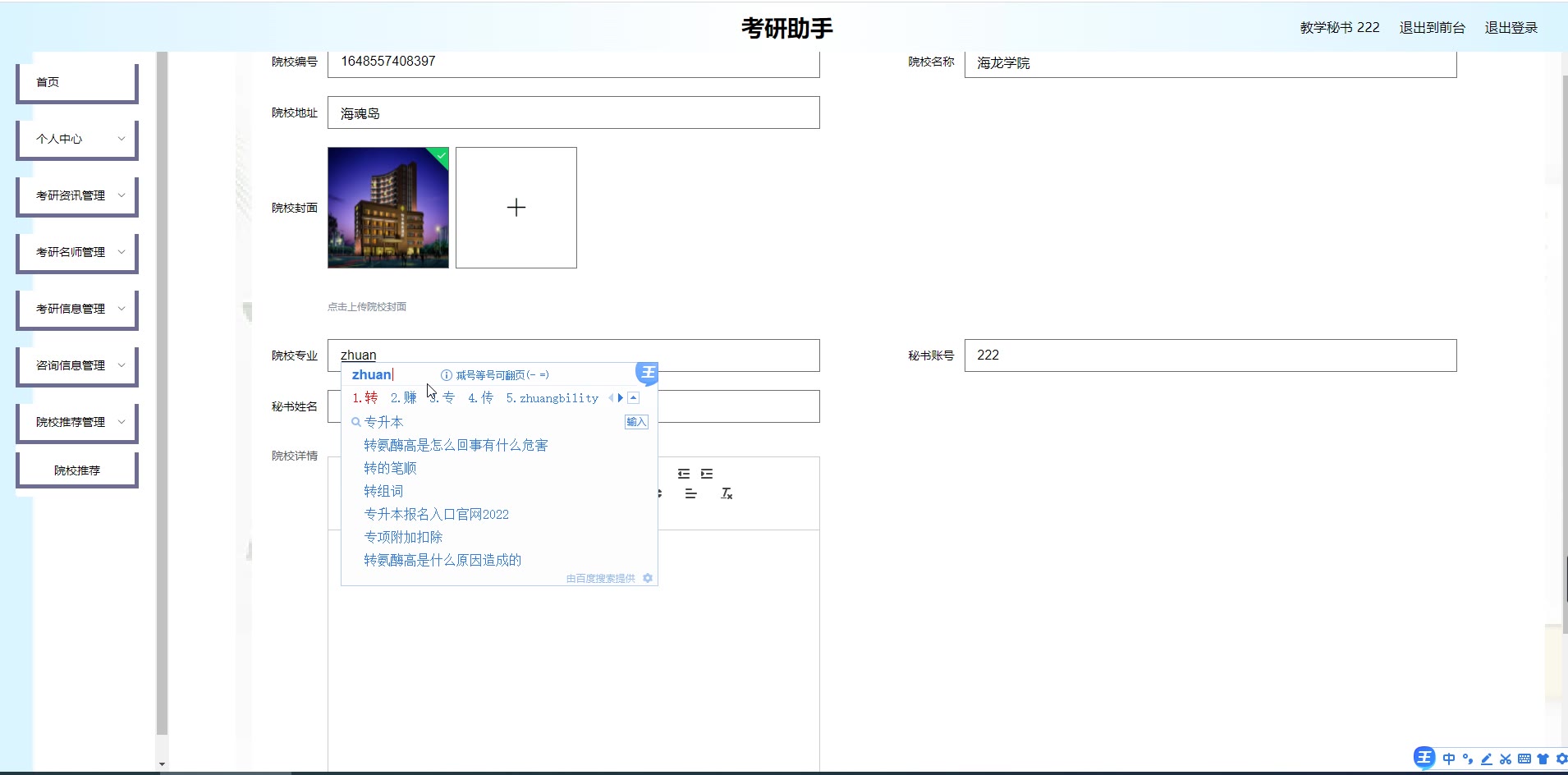Click 退出到前台 link
Screen dimensions: 1568x775
tap(1432, 27)
